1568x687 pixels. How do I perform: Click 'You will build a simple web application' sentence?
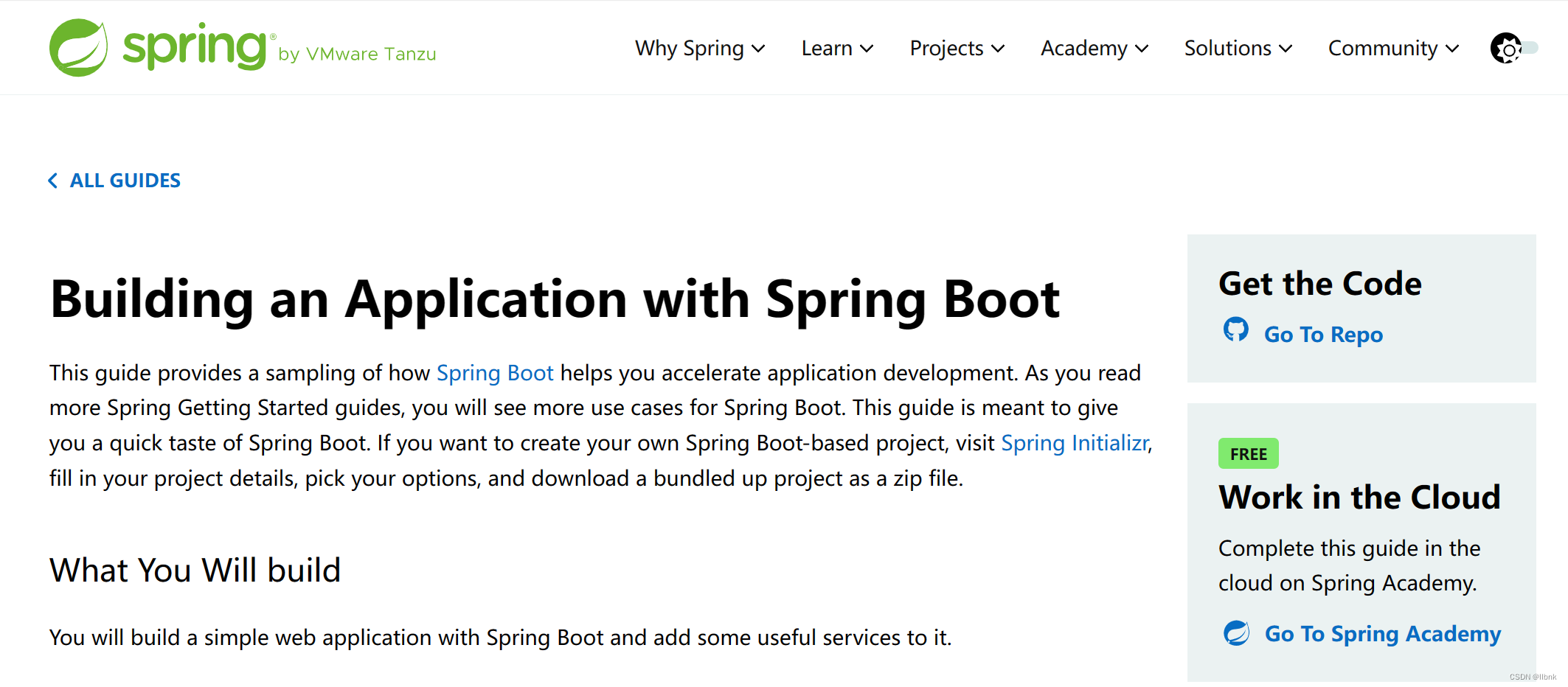click(500, 638)
